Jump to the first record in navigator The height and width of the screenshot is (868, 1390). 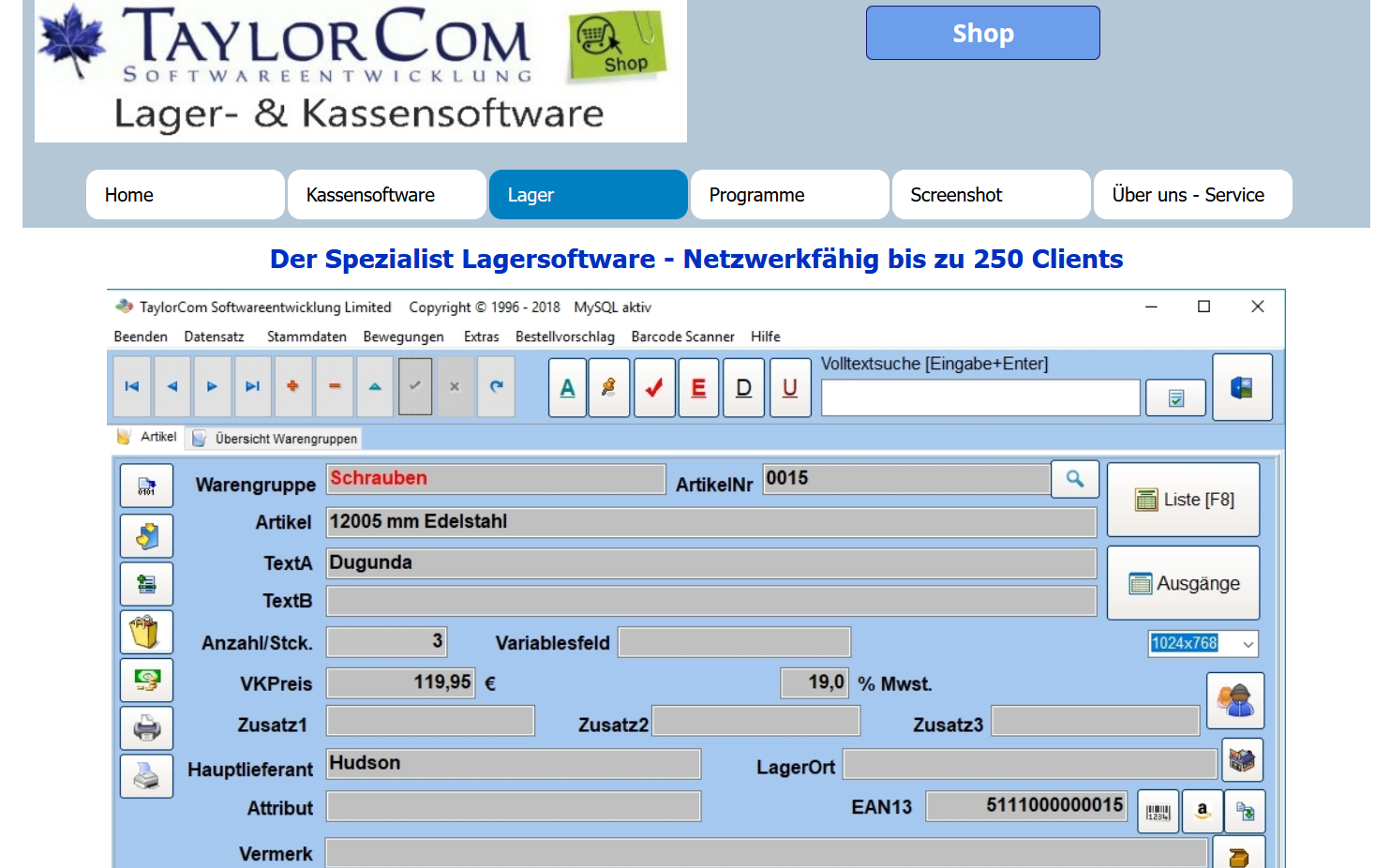(x=132, y=386)
